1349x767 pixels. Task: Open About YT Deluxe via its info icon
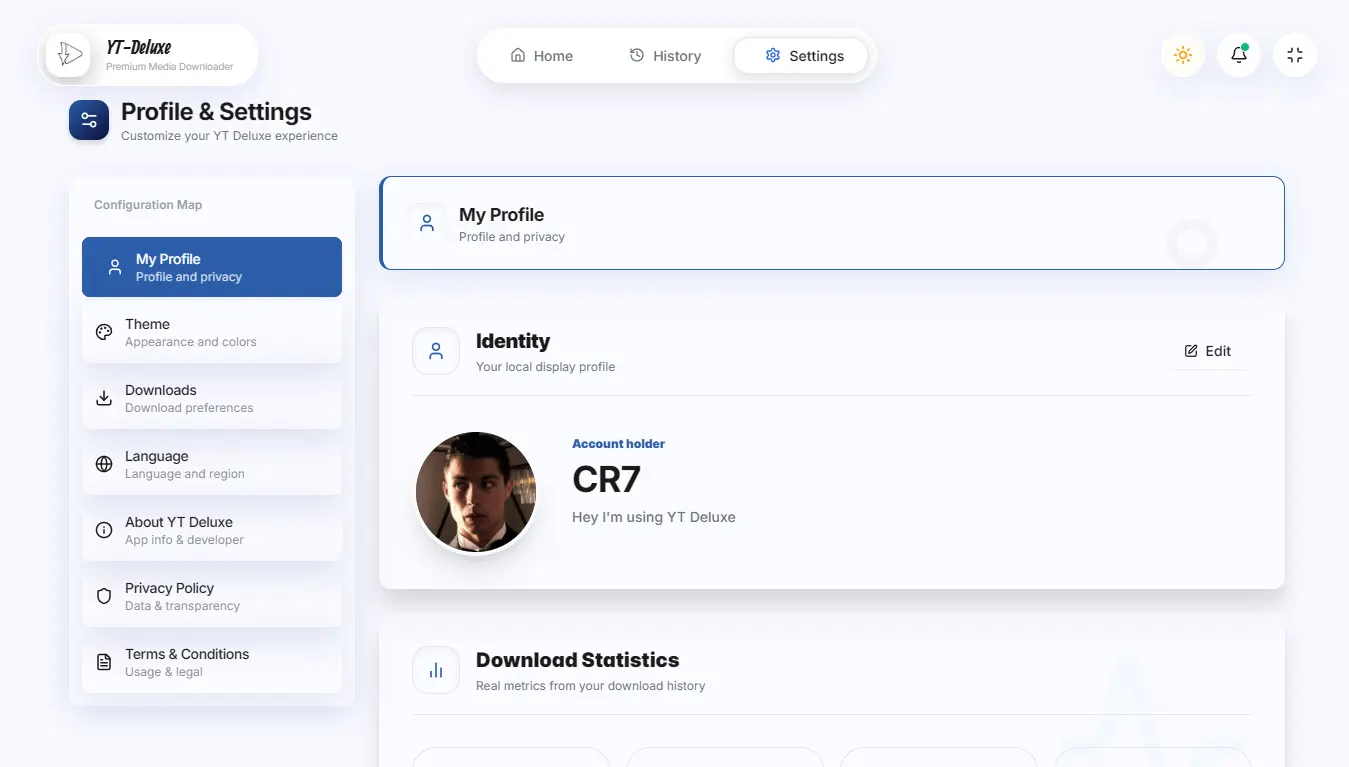click(x=104, y=531)
